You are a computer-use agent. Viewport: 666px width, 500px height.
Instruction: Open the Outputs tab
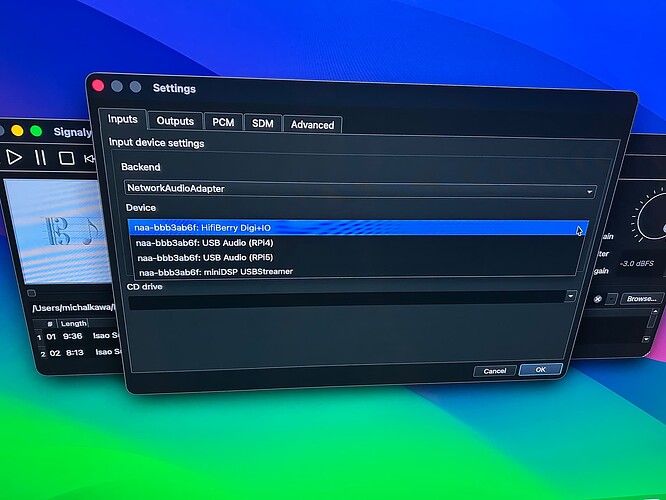tap(175, 121)
